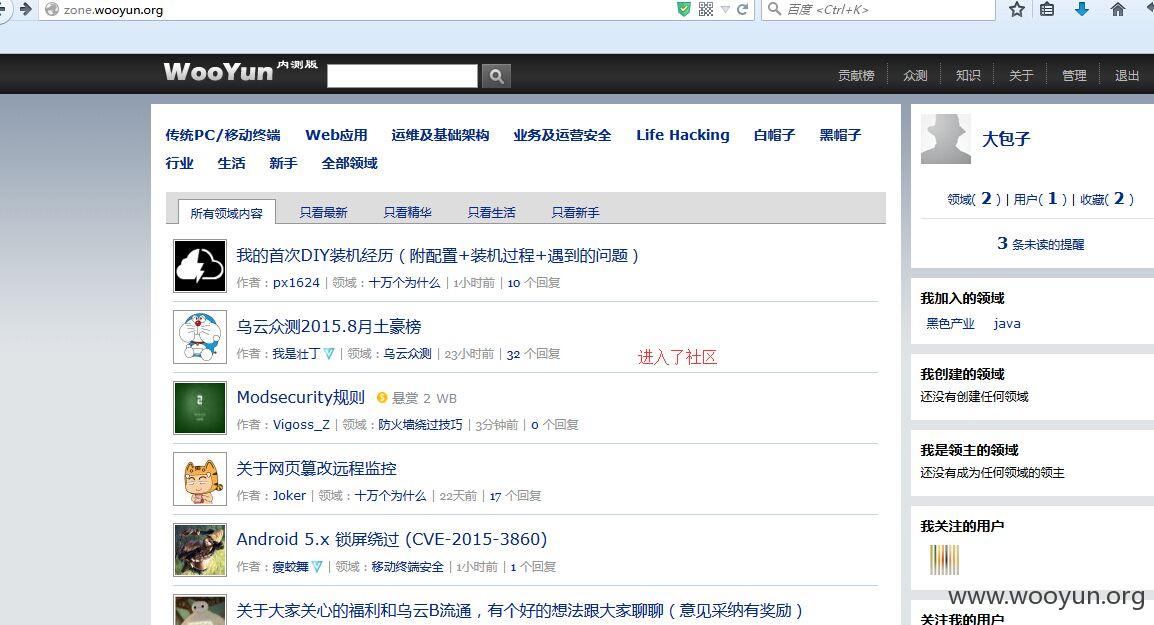This screenshot has height=625, width=1154.
Task: Switch to the 只看精华 tab
Action: point(407,212)
